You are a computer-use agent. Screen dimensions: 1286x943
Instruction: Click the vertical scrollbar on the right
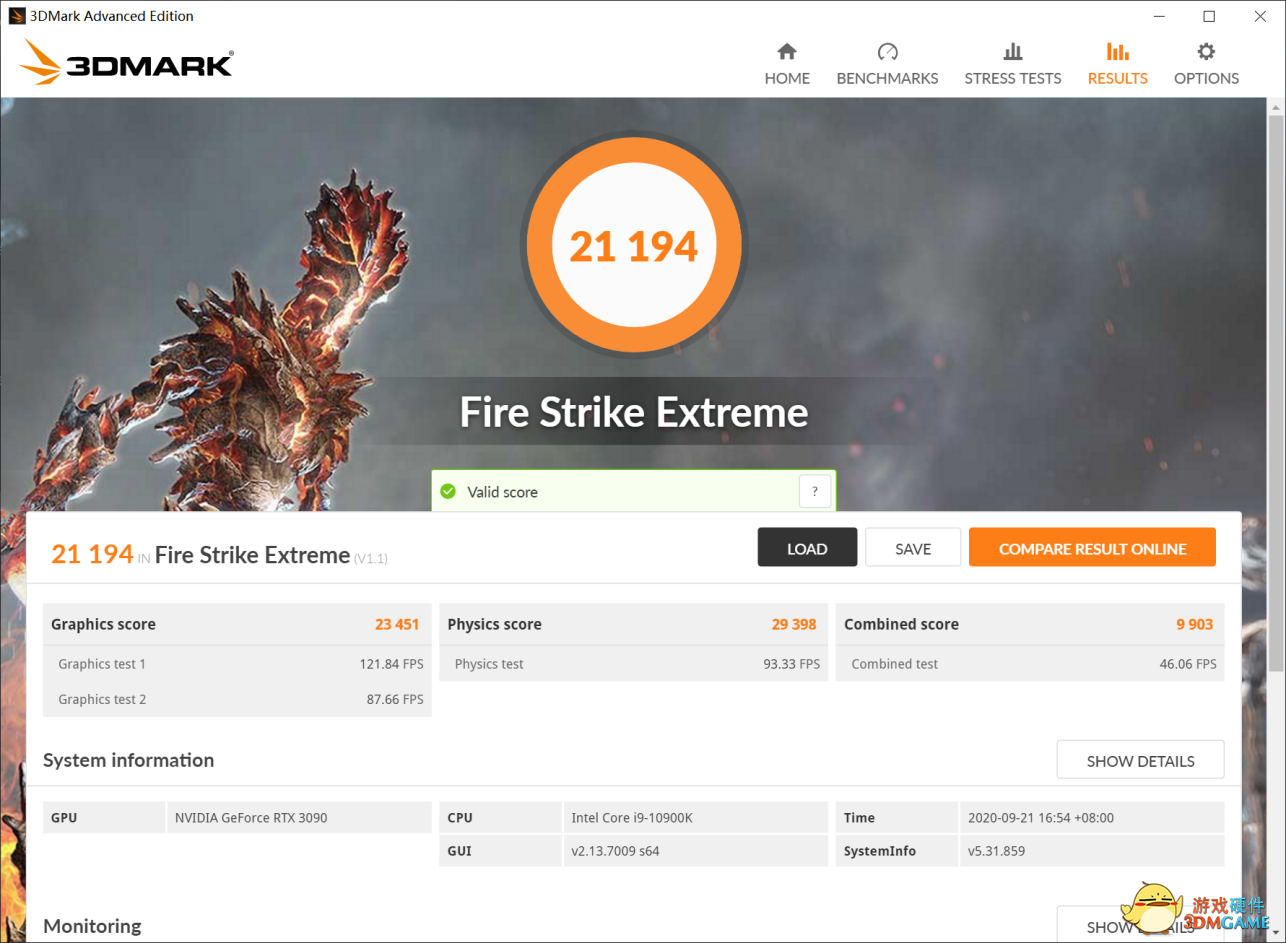tap(1277, 390)
